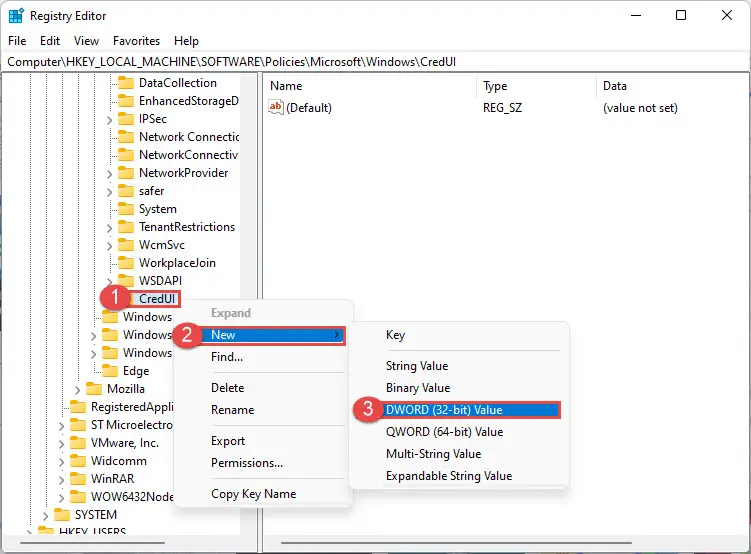This screenshot has height=554, width=751.
Task: Click the TenantRestrictions folder icon
Action: [126, 227]
